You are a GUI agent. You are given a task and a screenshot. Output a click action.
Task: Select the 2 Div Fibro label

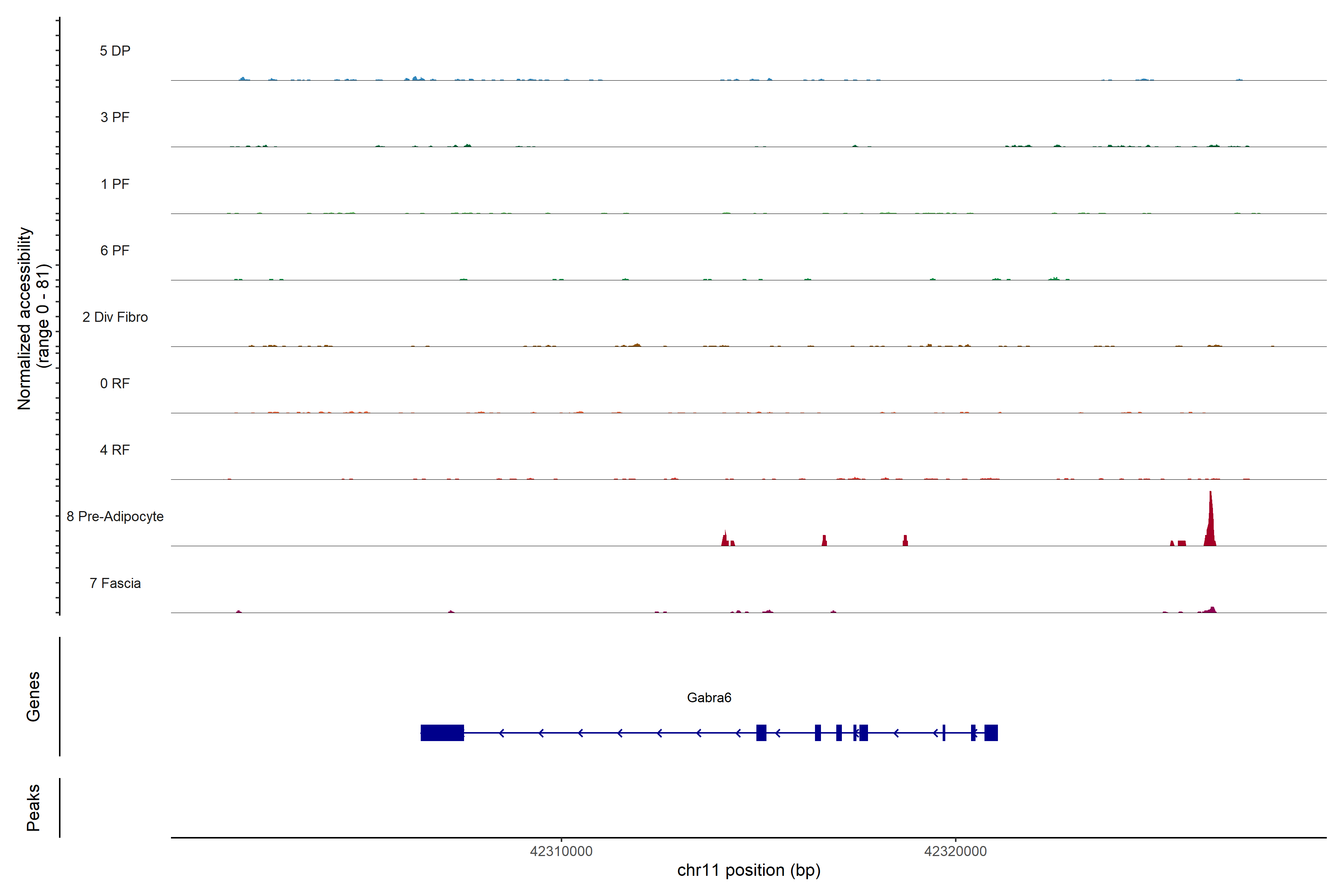pos(115,317)
